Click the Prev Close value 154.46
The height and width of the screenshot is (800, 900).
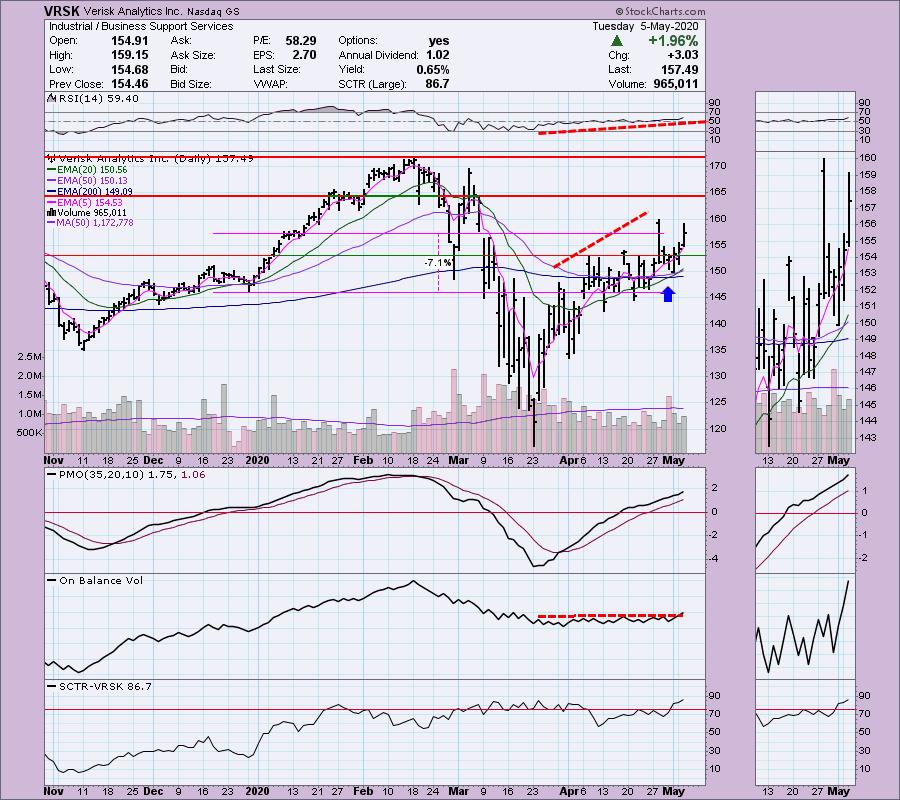(x=129, y=84)
